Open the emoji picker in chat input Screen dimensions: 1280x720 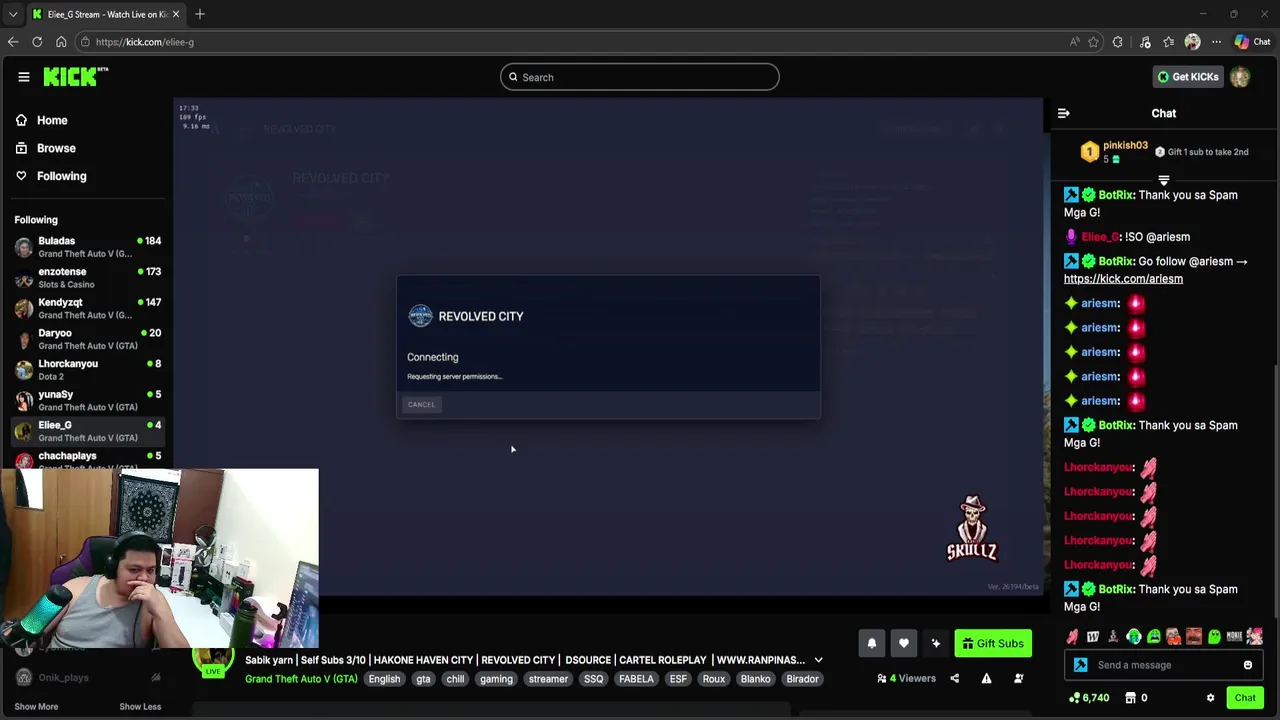[1247, 665]
